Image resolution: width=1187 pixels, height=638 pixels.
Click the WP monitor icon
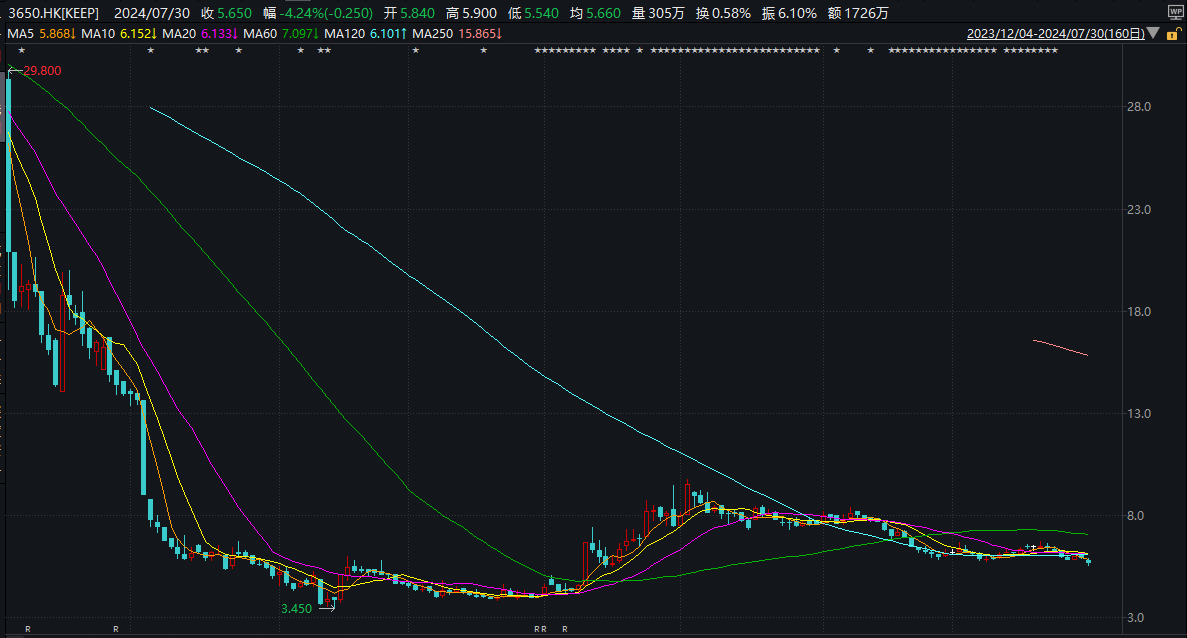pos(1175,13)
